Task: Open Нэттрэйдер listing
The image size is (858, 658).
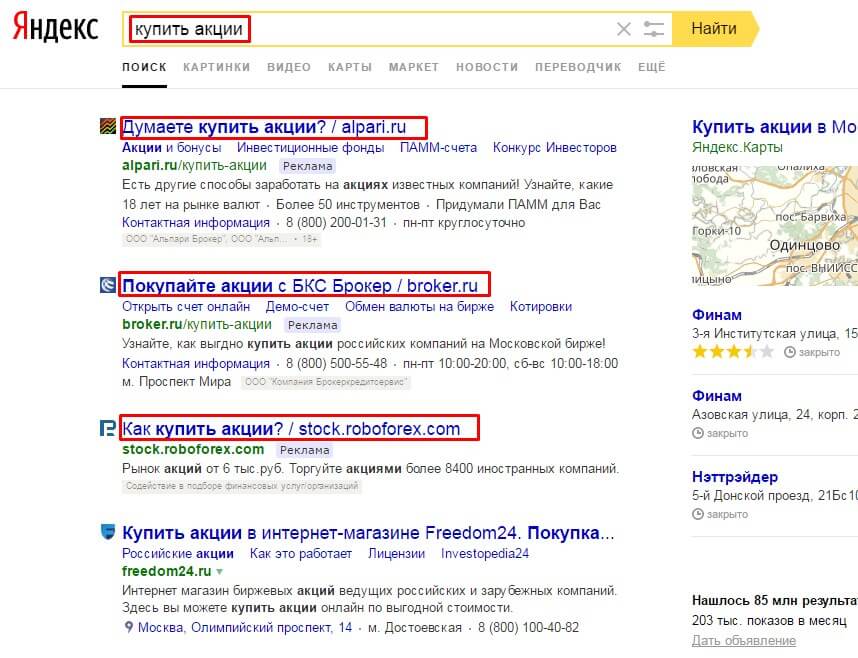Action: click(735, 477)
